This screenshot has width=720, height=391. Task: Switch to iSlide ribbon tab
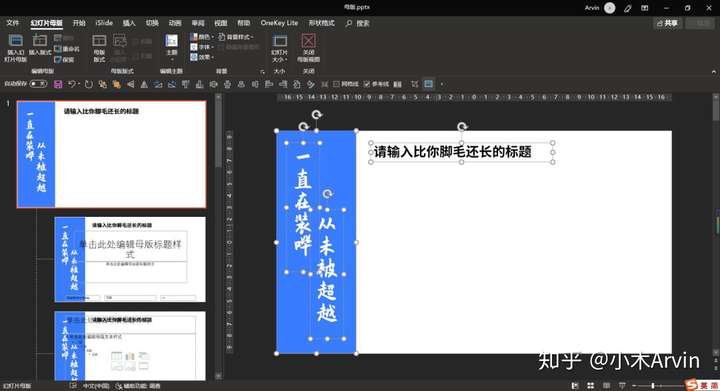coord(104,22)
